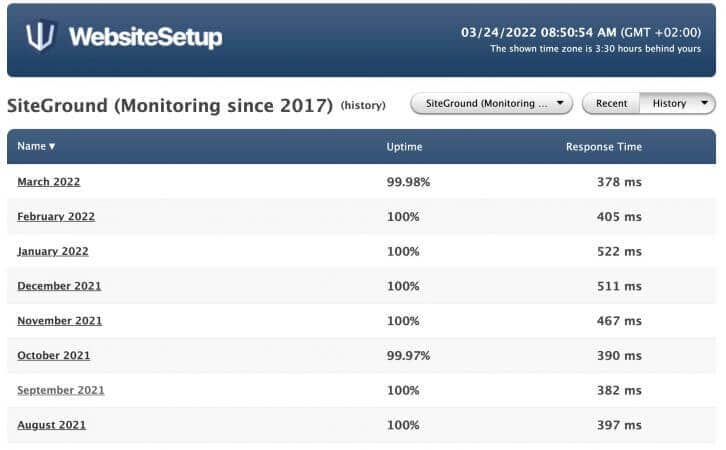Open the October 2021 report
The width and height of the screenshot is (726, 450).
[54, 356]
